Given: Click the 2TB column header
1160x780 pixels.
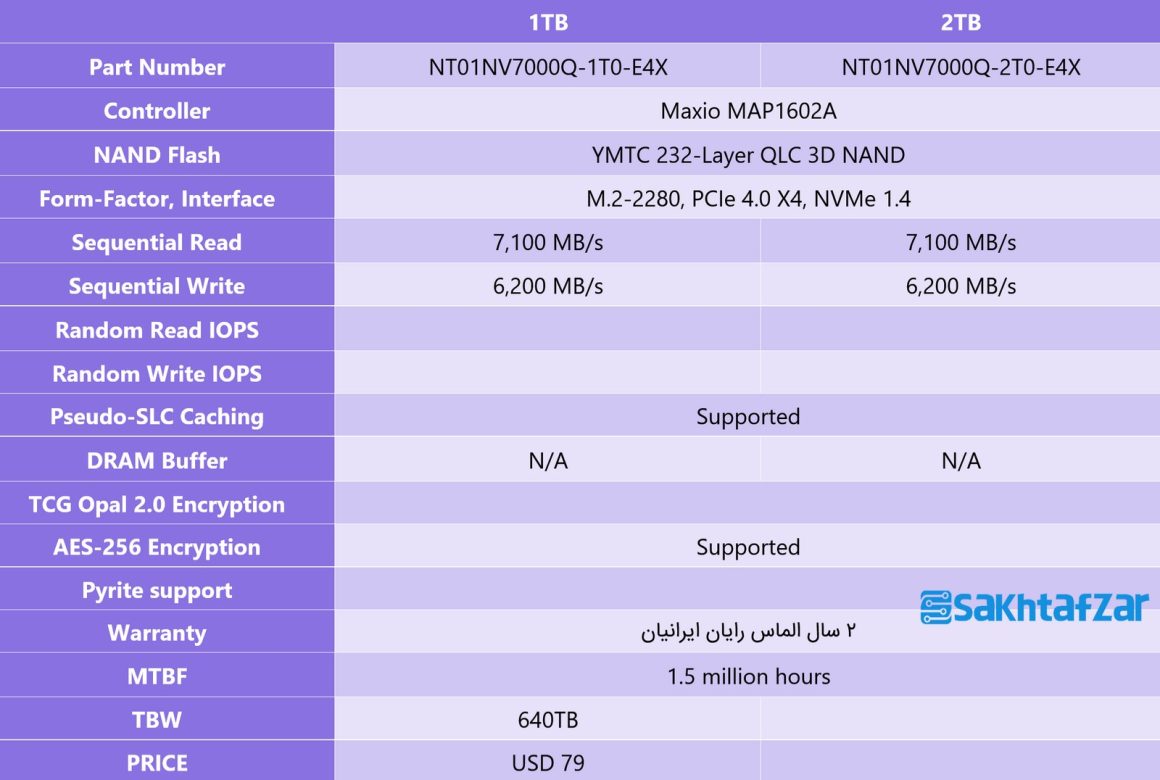Looking at the screenshot, I should pyautogui.click(x=960, y=22).
